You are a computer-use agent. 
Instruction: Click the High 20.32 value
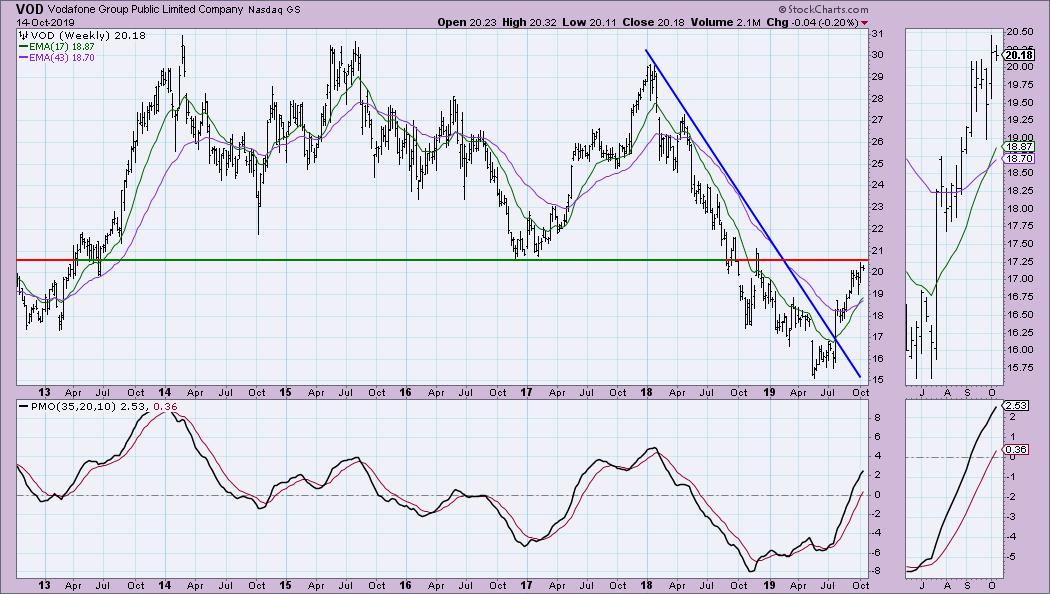(x=530, y=22)
